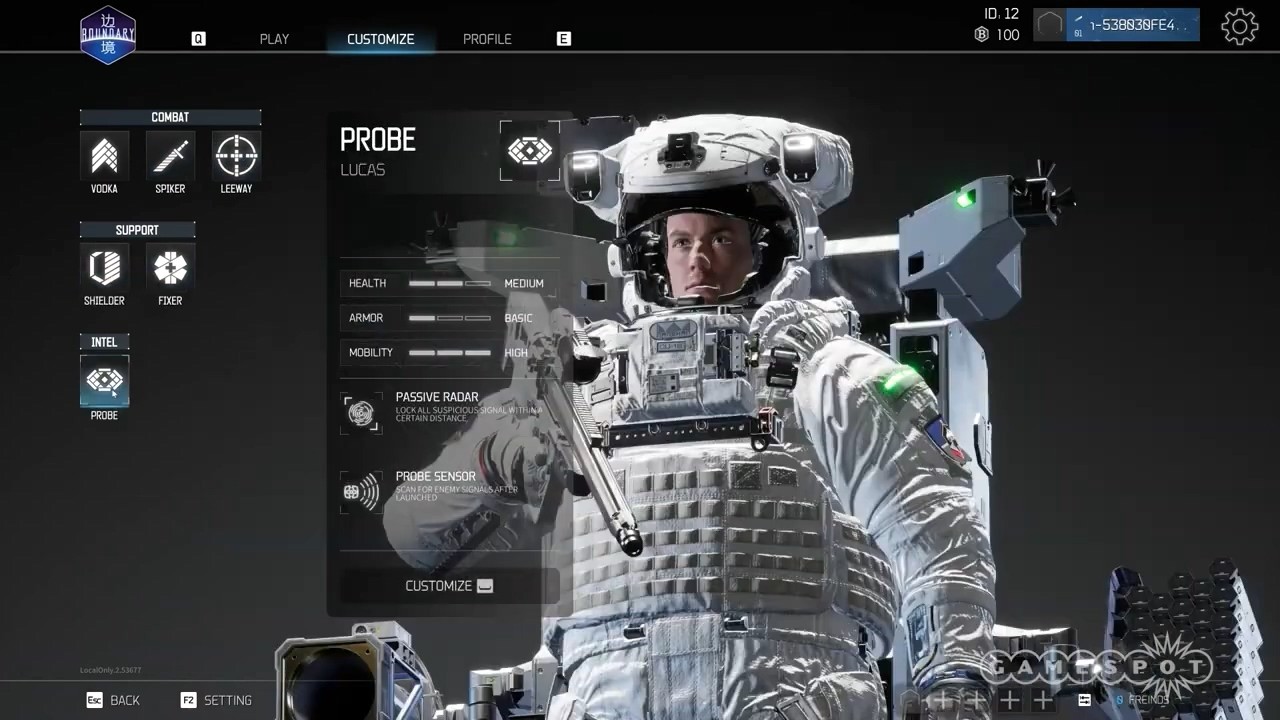Open the Friends link
The image size is (1280, 720).
(x=1142, y=700)
